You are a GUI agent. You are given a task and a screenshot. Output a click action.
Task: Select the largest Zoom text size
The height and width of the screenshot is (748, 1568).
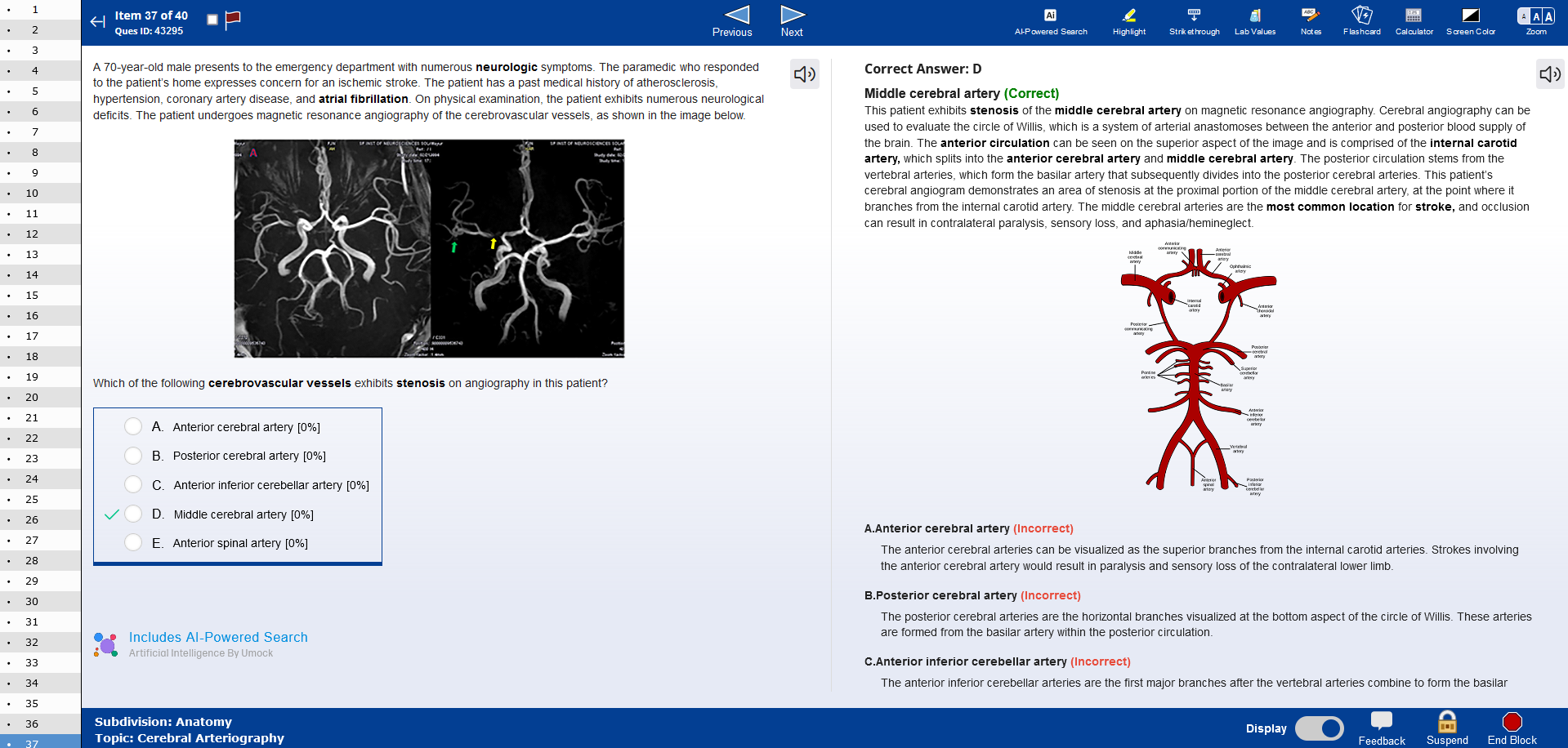[1548, 16]
